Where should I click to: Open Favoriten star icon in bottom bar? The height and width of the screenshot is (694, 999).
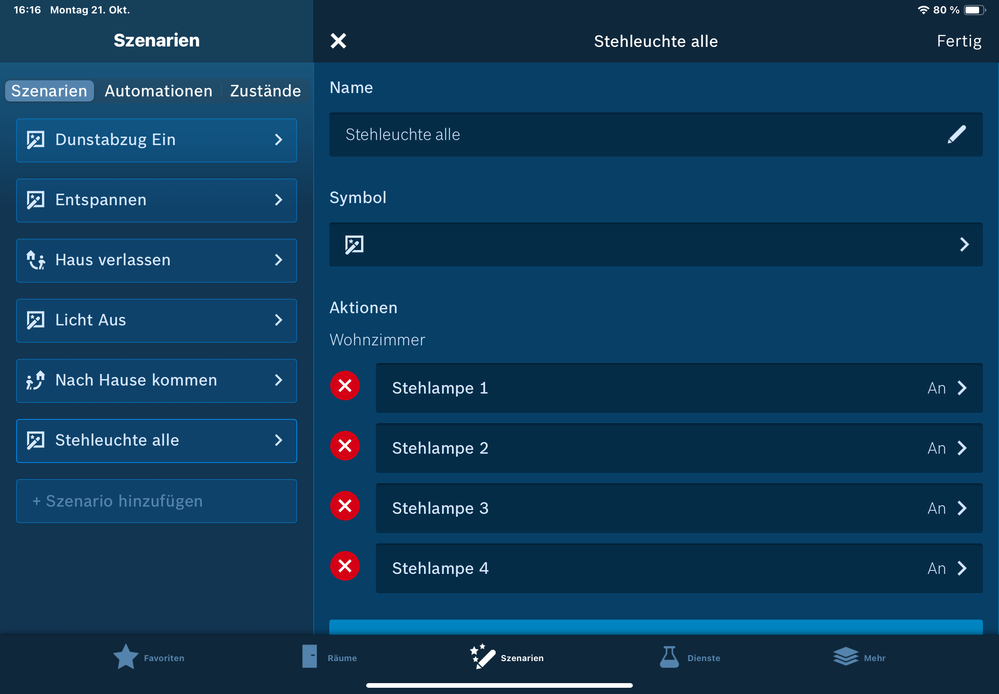(x=126, y=657)
